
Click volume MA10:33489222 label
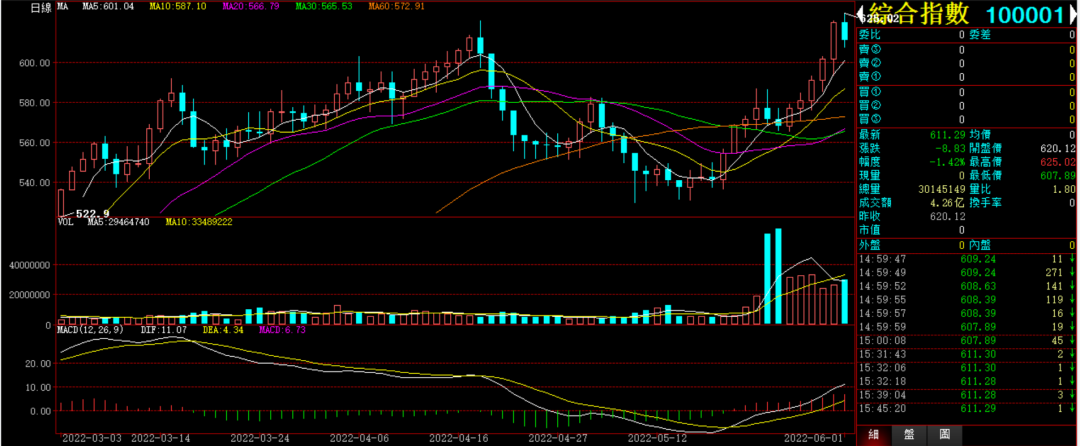198,222
